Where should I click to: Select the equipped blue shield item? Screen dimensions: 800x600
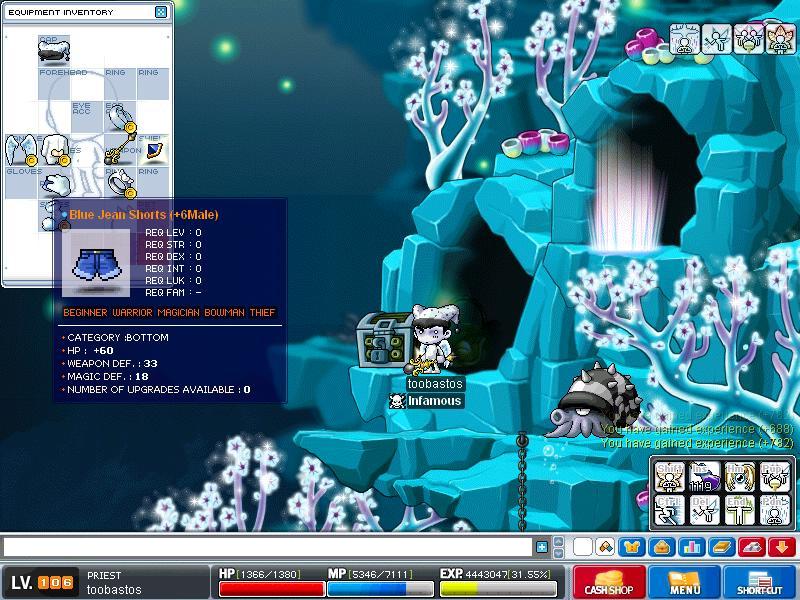pyautogui.click(x=153, y=150)
